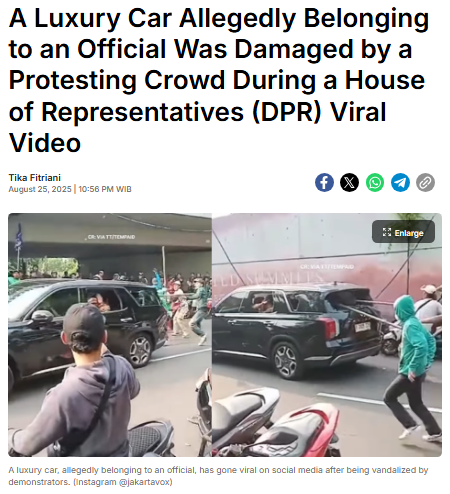Click the August 25, 2025 publish date
The image size is (450, 494).
click(x=40, y=189)
